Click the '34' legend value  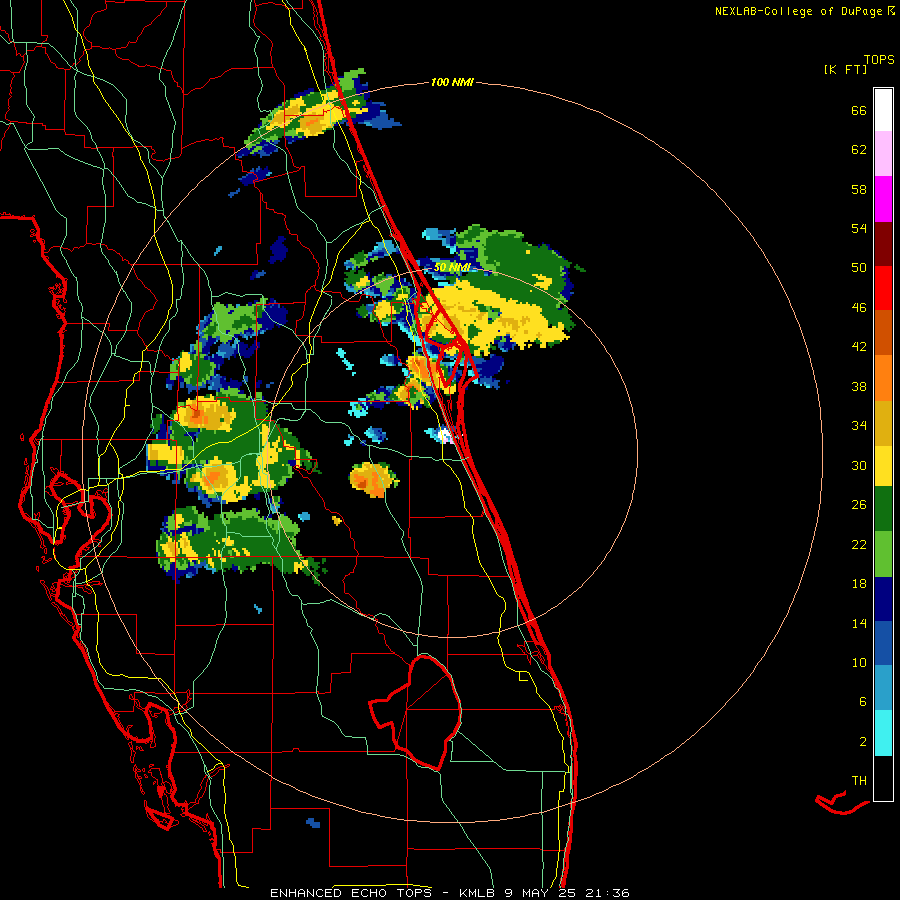click(x=859, y=426)
